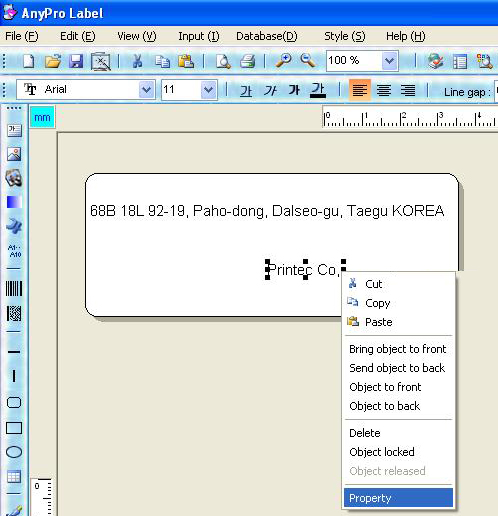Expand the font size 11 dropdown
Image resolution: width=498 pixels, height=516 pixels.
click(209, 90)
